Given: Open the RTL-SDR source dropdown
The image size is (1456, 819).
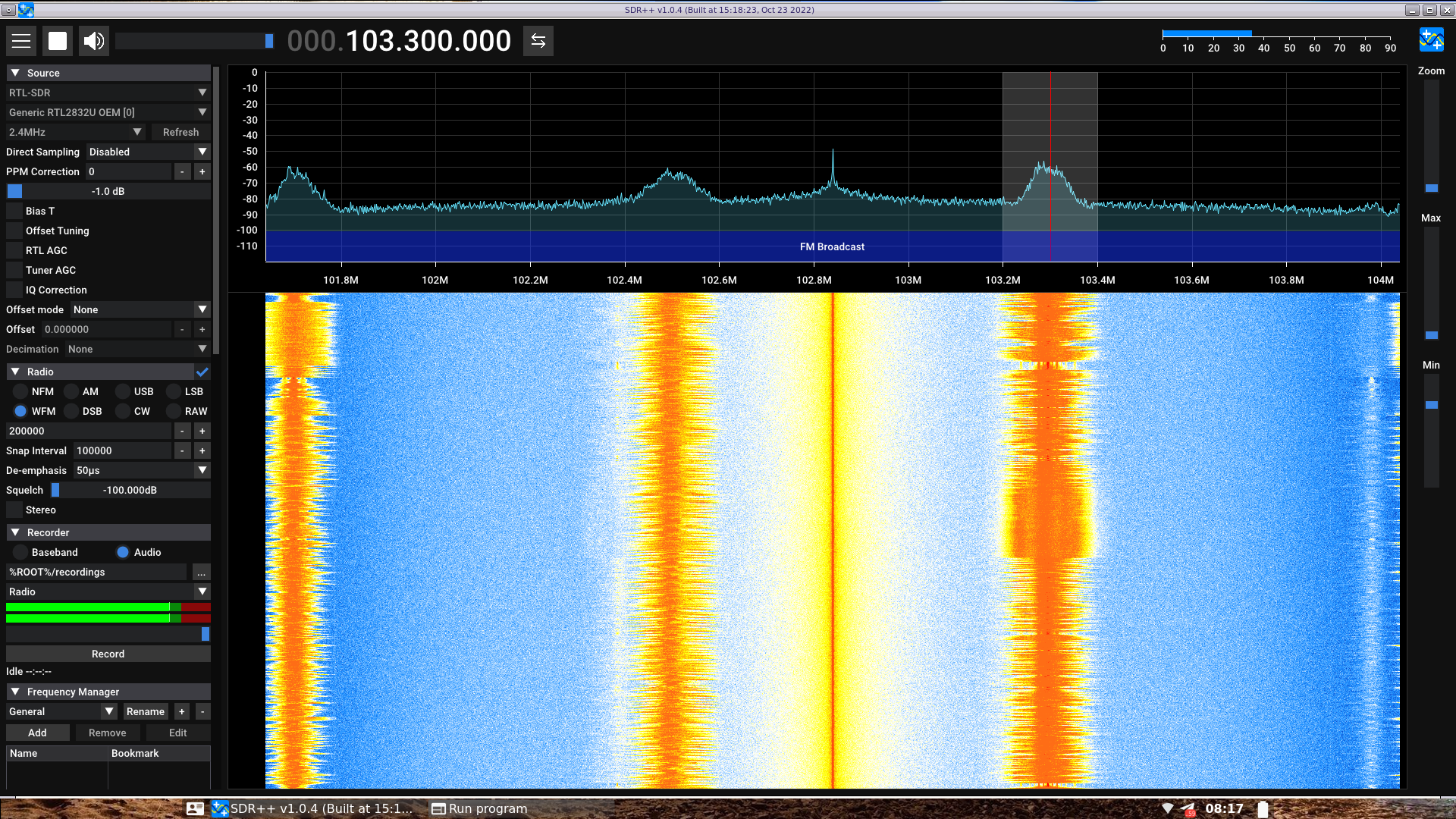Looking at the screenshot, I should click(108, 93).
